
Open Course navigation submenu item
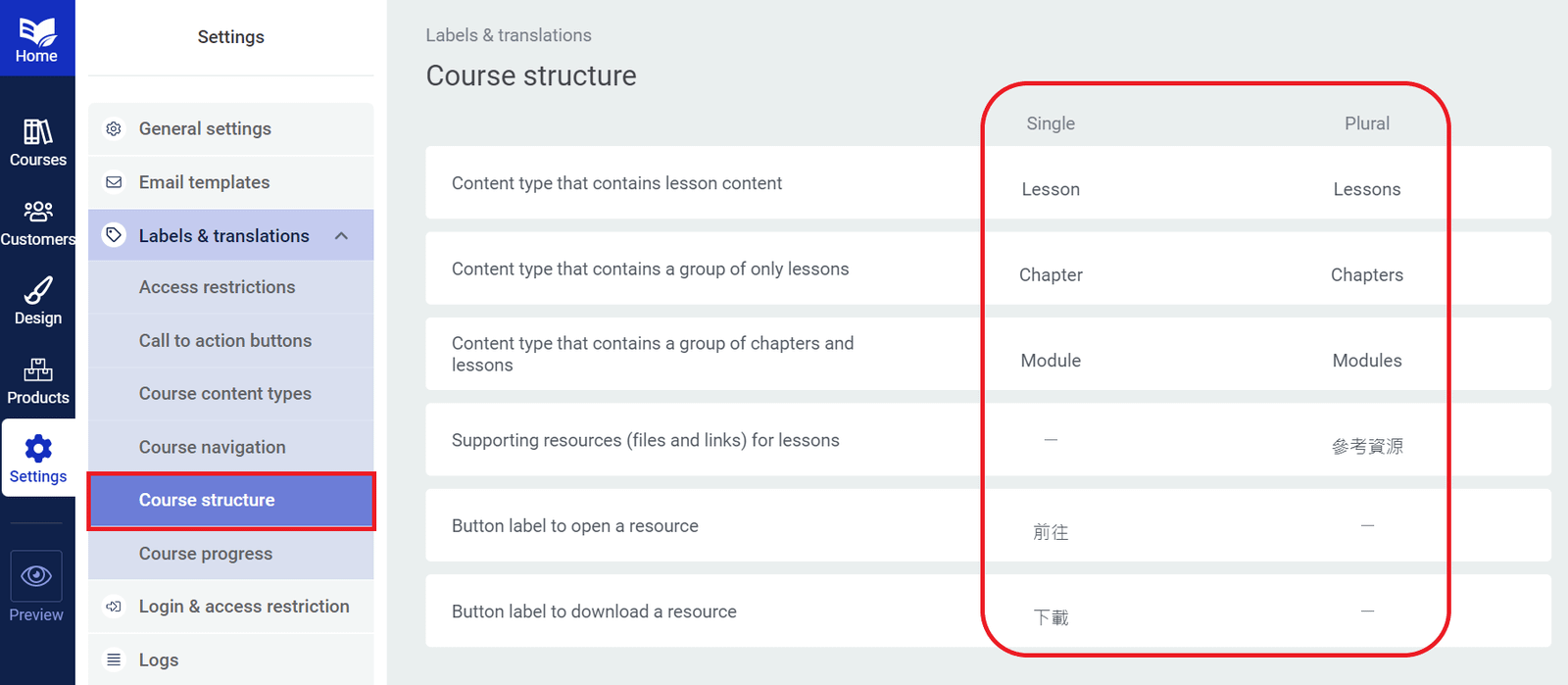(231, 447)
